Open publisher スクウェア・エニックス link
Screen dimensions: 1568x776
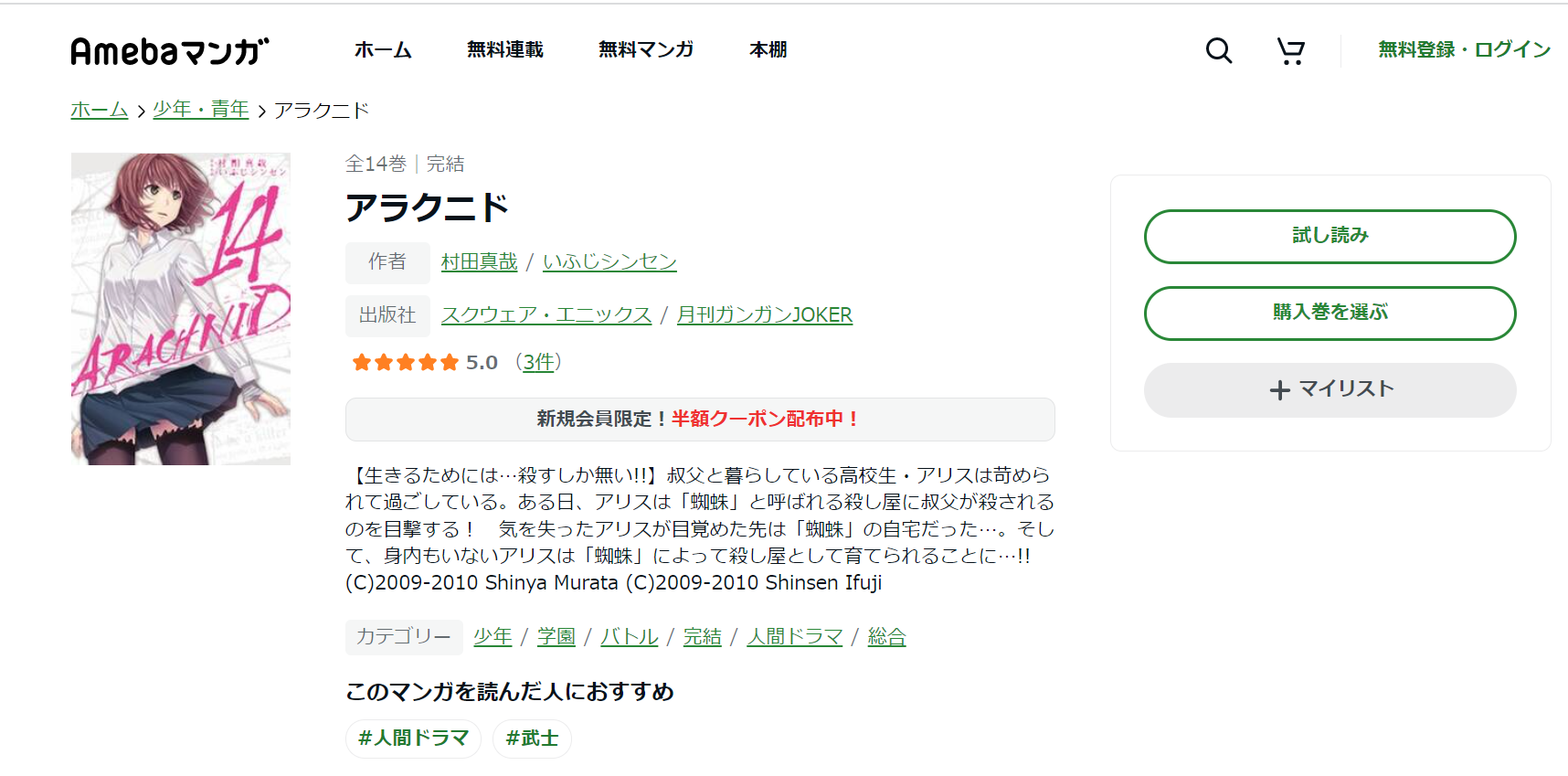[x=546, y=314]
